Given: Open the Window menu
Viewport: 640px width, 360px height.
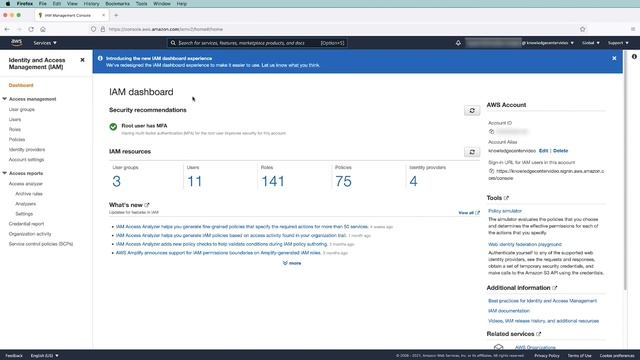Looking at the screenshot, I should [162, 4].
